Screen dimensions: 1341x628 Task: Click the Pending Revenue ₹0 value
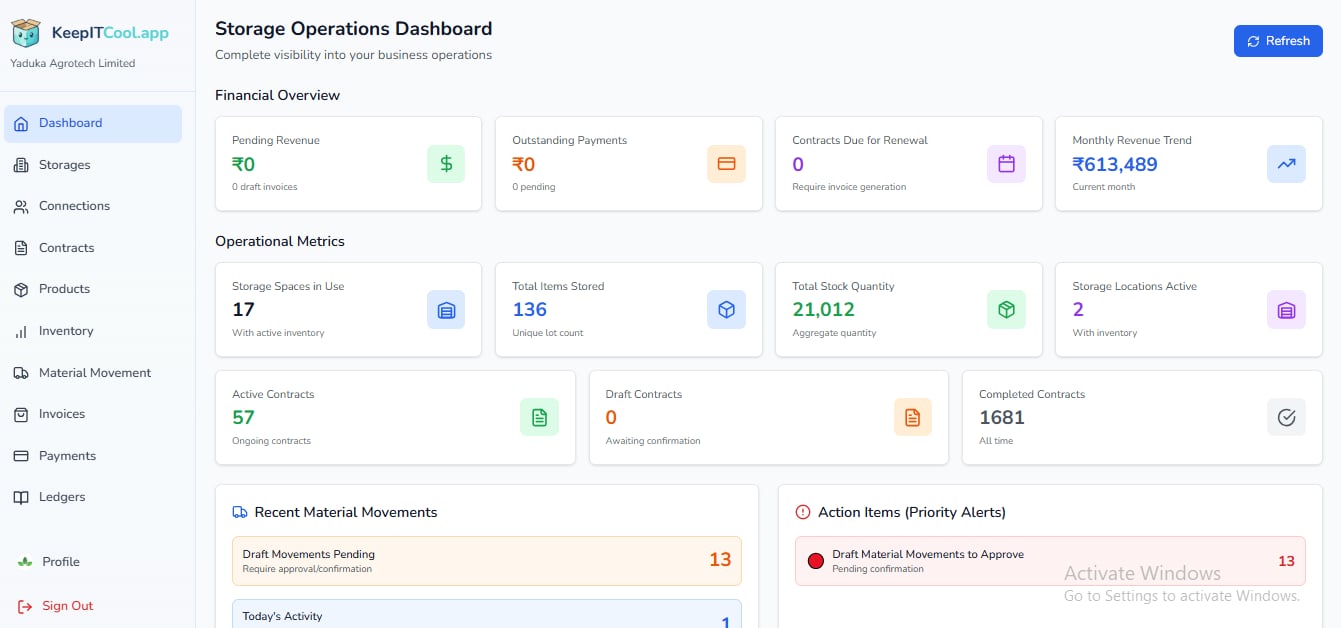pyautogui.click(x=244, y=165)
